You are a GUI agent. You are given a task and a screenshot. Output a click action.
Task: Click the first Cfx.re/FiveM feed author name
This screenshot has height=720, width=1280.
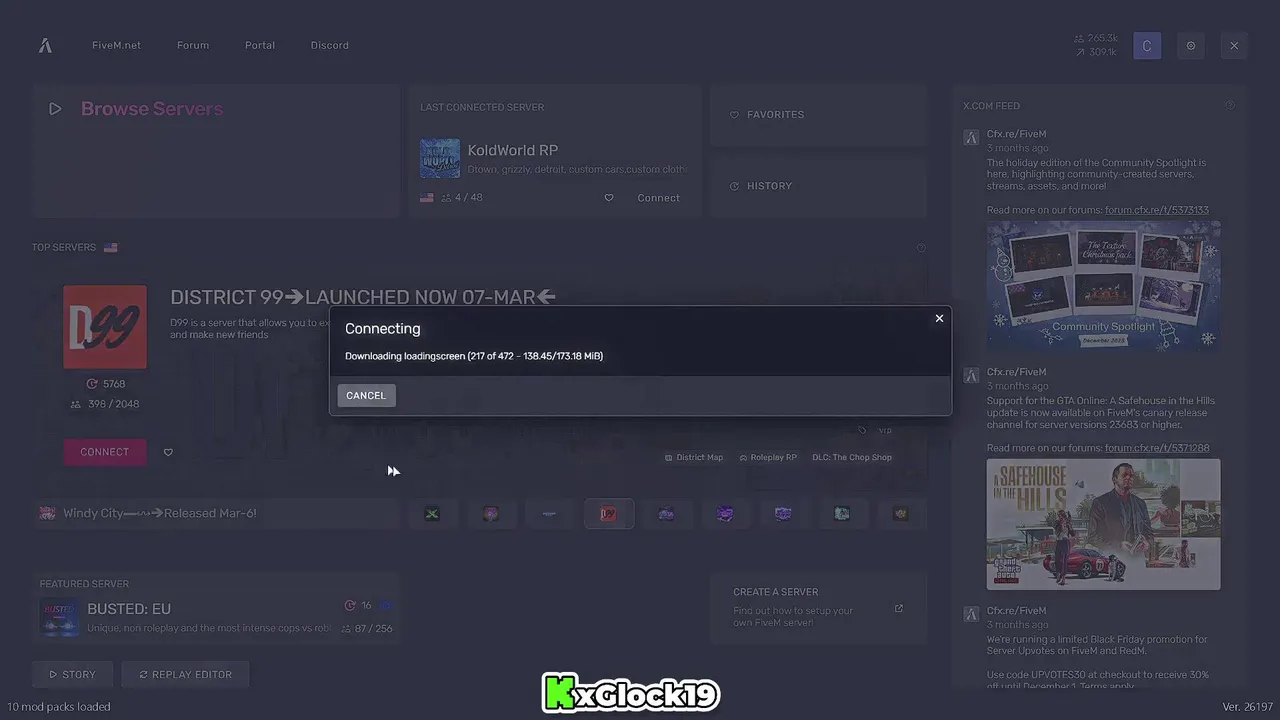1016,134
